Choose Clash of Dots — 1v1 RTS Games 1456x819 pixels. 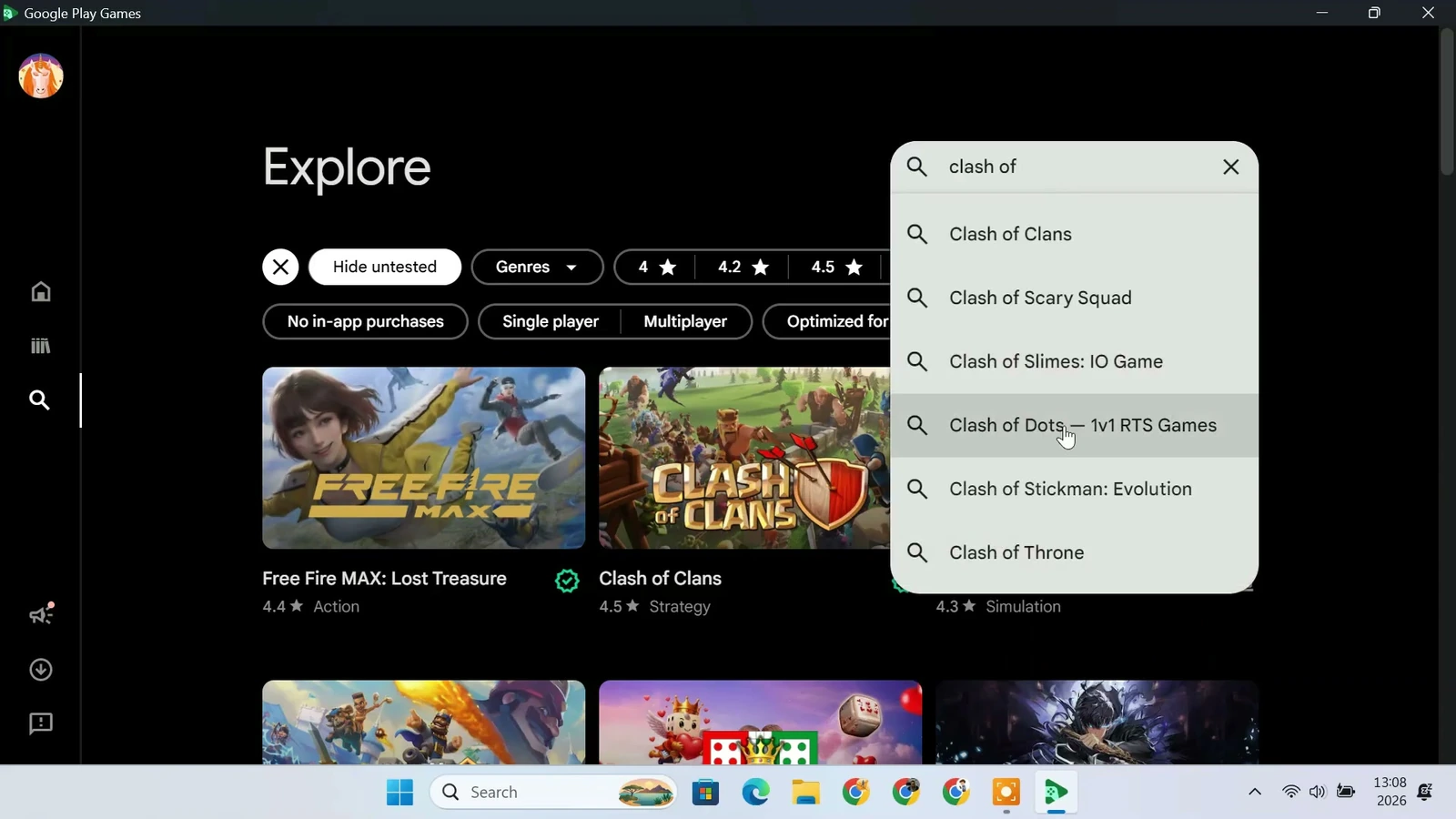(x=1074, y=425)
